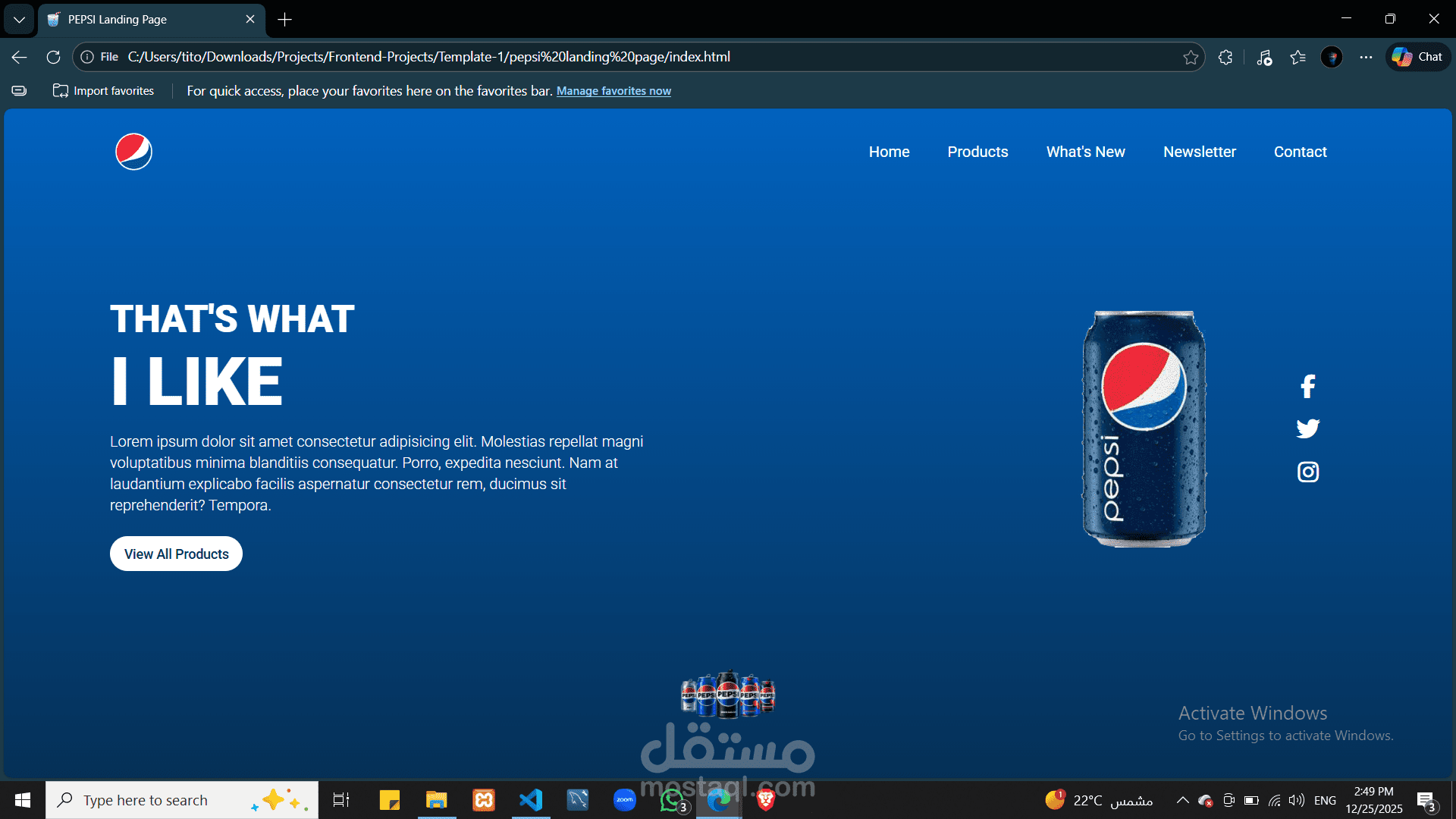
Task: Open What's New in the page menu
Action: coord(1085,152)
